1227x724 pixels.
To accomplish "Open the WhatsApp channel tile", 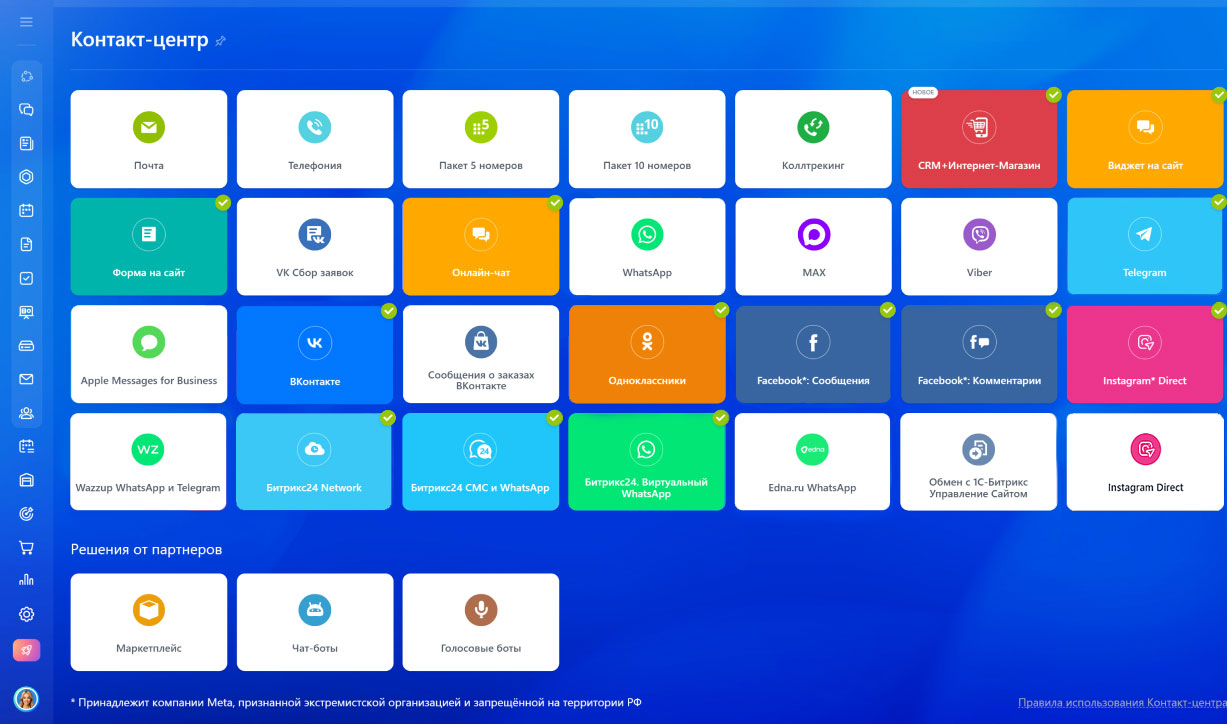I will point(647,247).
